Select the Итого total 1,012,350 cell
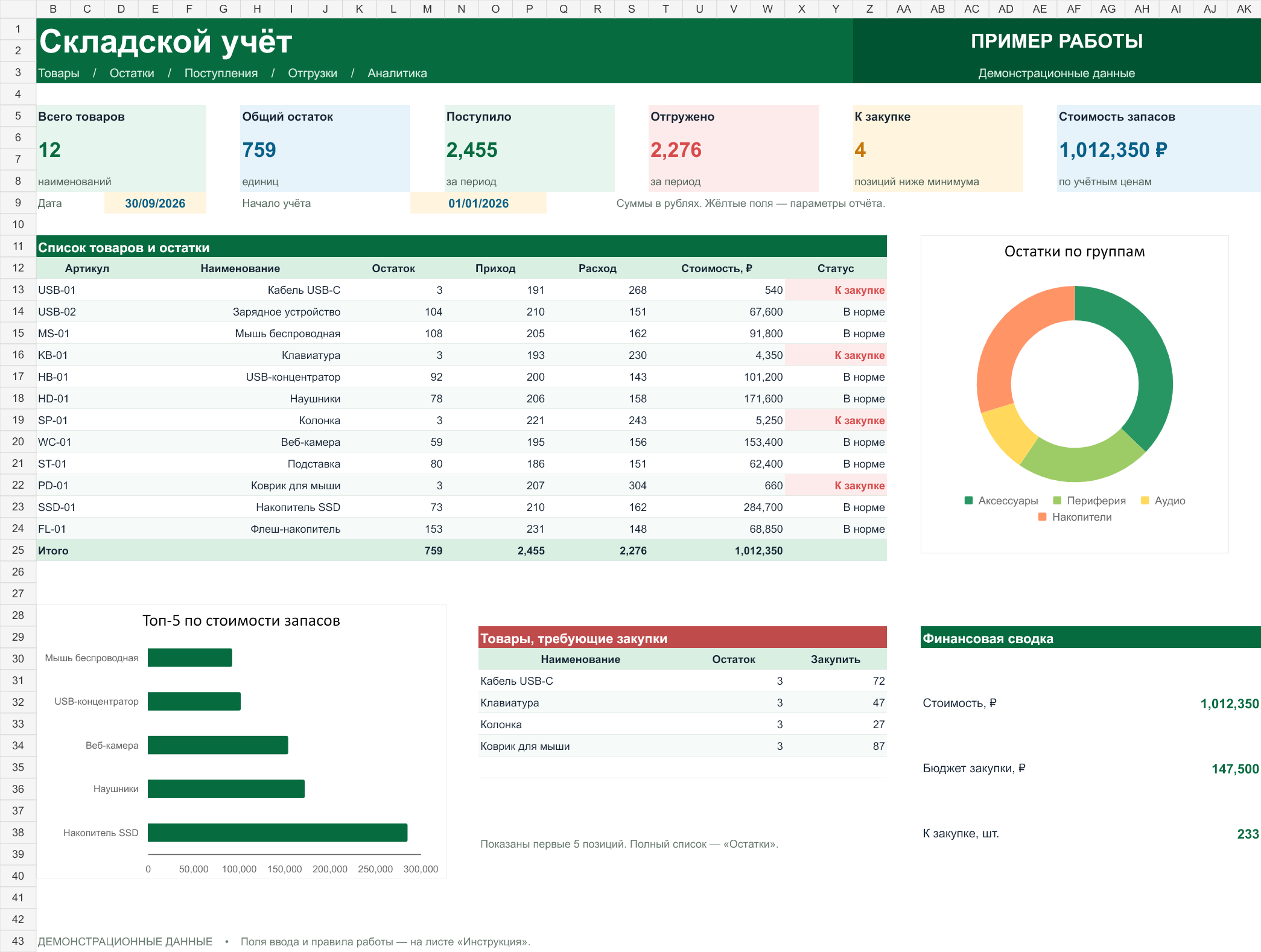1261x952 pixels. (x=716, y=550)
